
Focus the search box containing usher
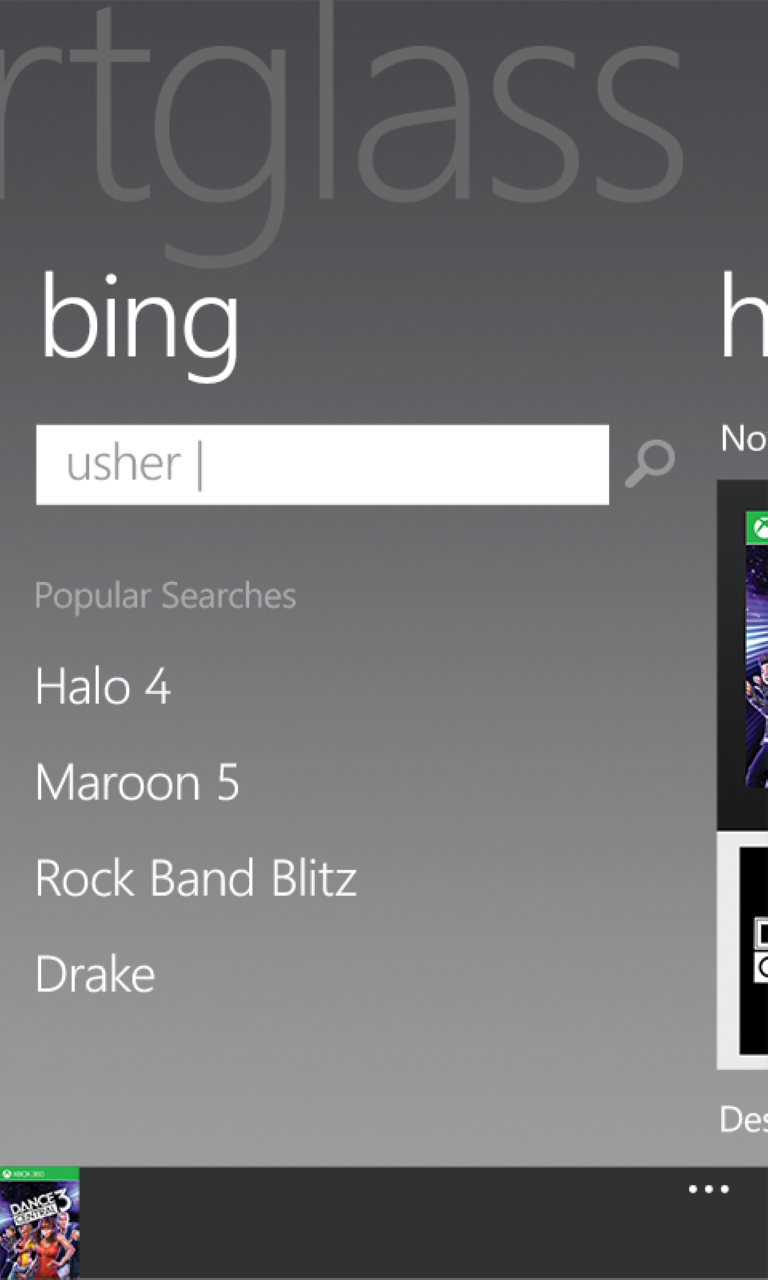(320, 462)
